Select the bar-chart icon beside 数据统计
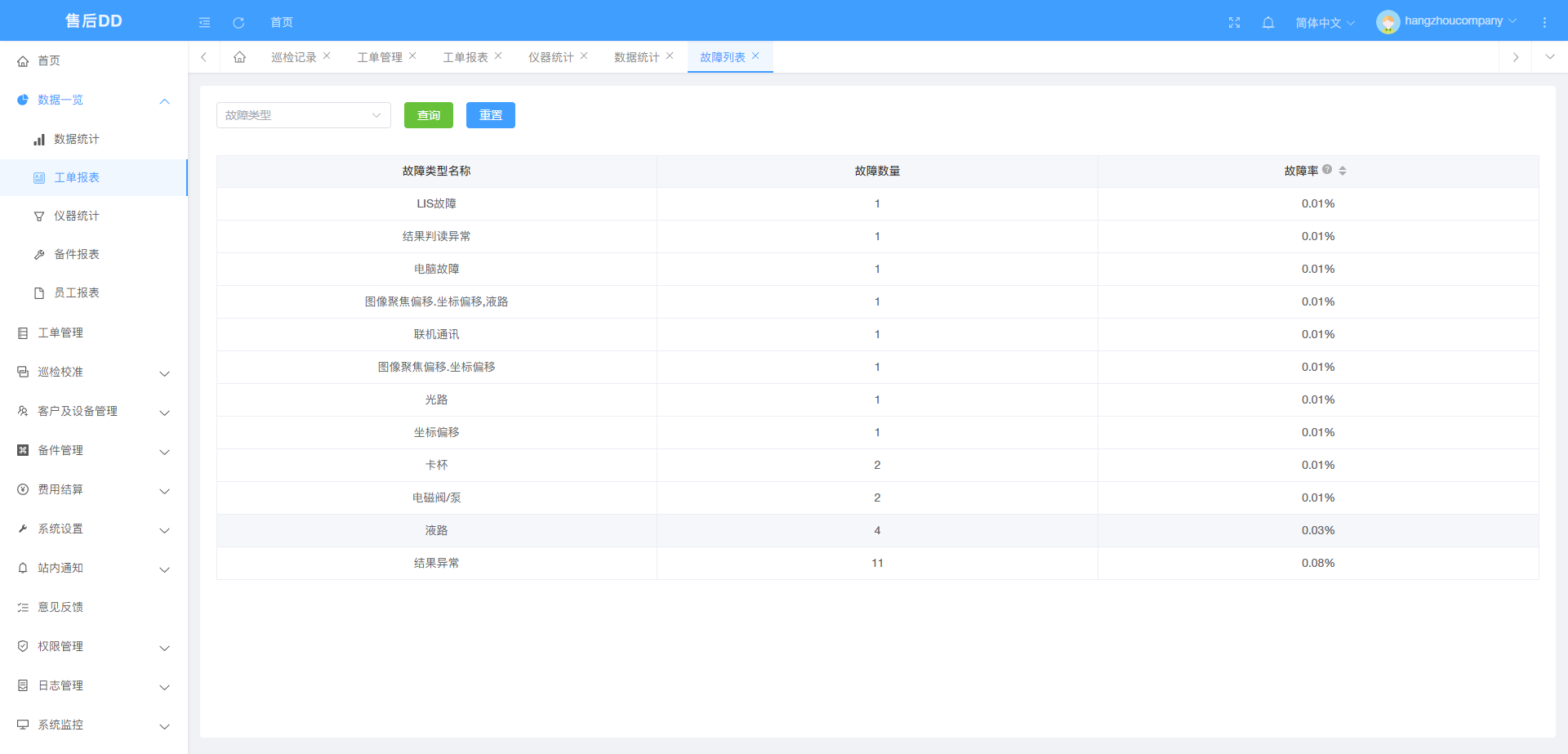The image size is (1568, 754). click(39, 139)
